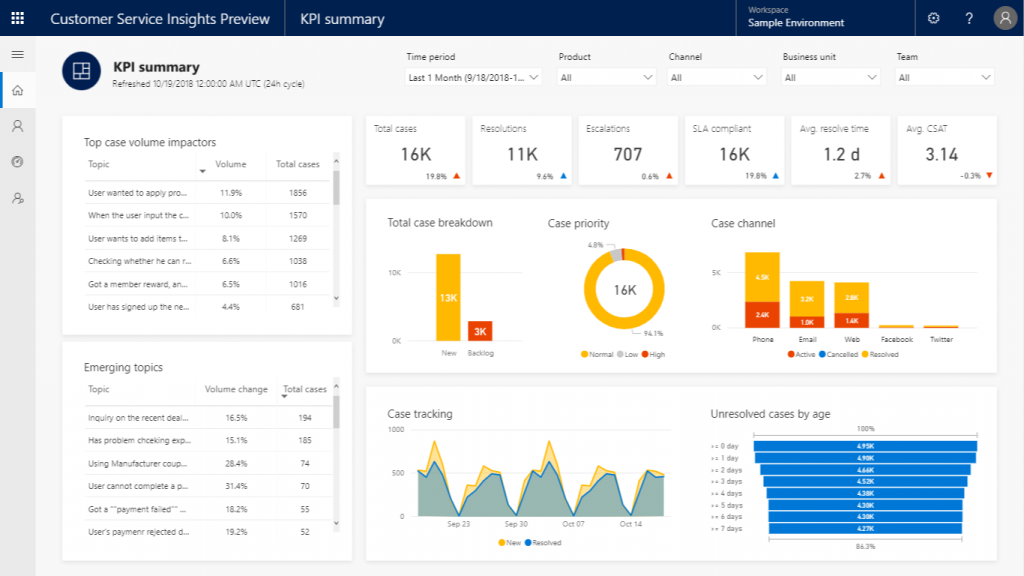Select the Home icon in the sidebar
1024x576 pixels.
(16, 88)
